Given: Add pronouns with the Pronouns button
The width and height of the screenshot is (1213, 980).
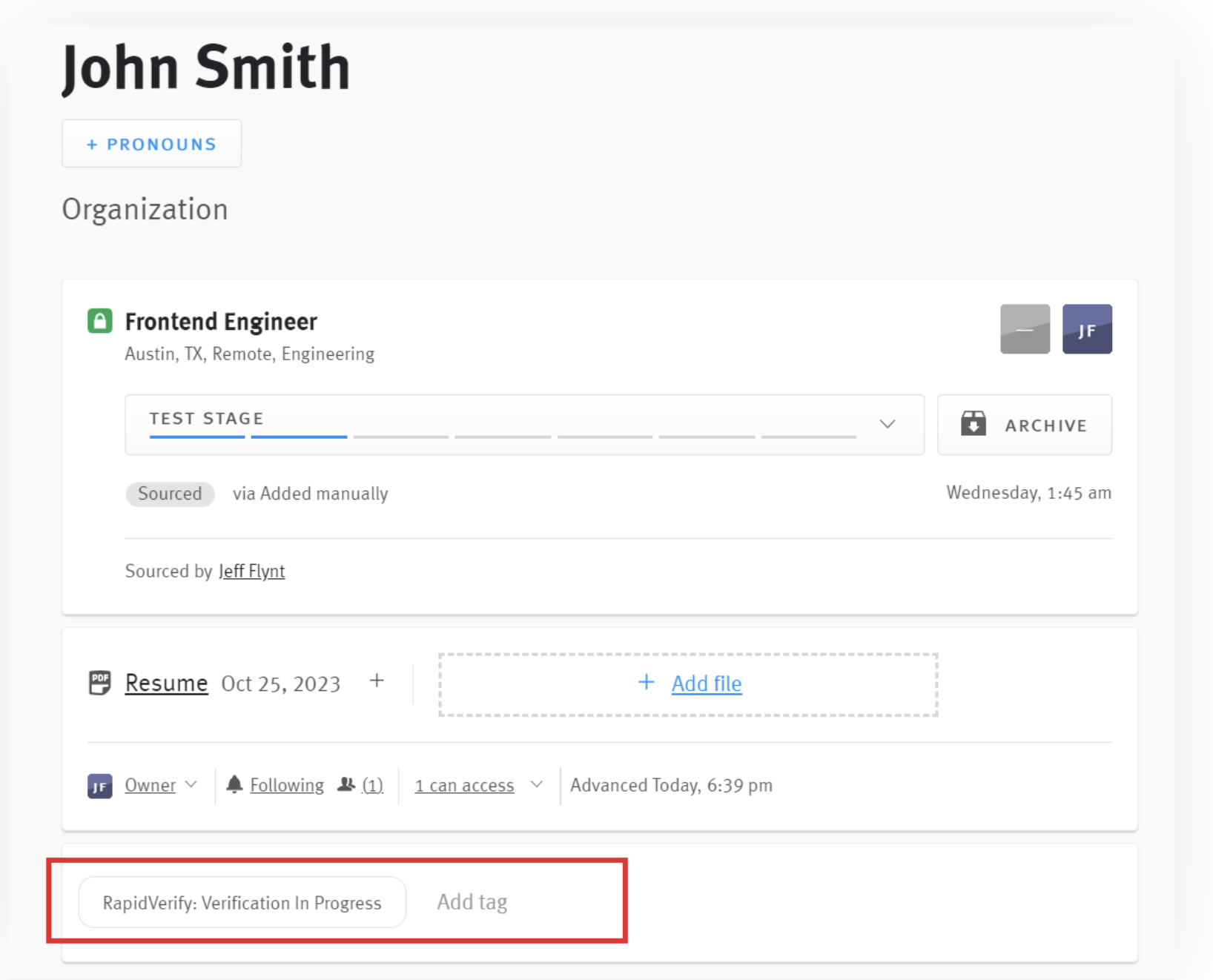Looking at the screenshot, I should coord(151,144).
